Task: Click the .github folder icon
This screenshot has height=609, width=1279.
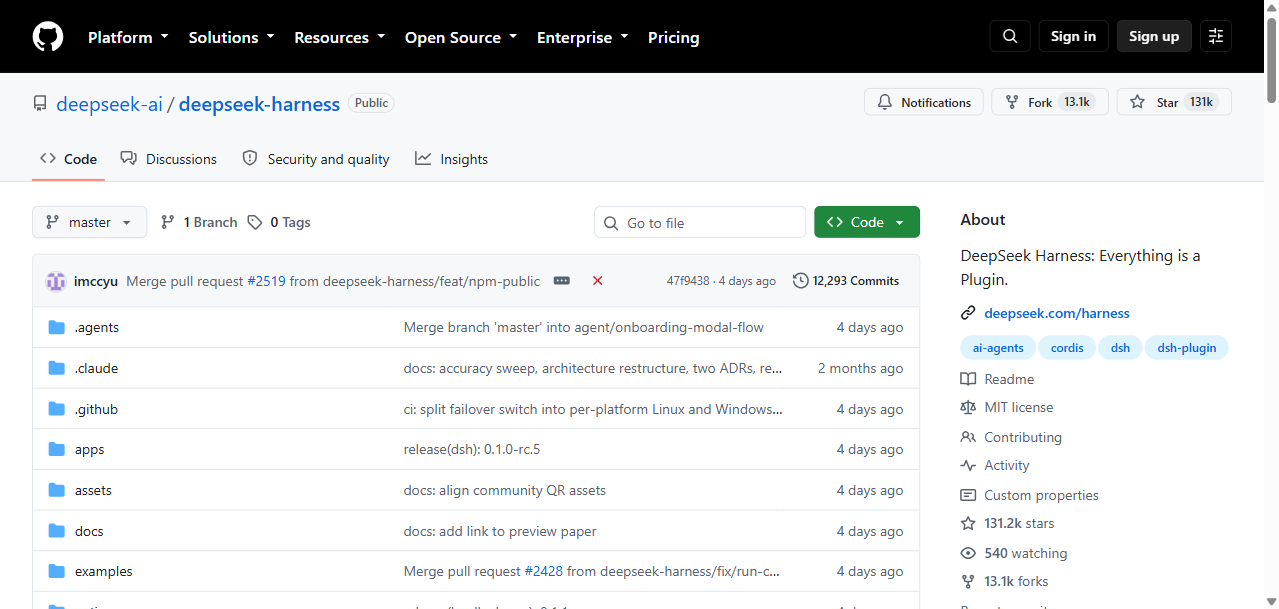Action: pyautogui.click(x=57, y=410)
